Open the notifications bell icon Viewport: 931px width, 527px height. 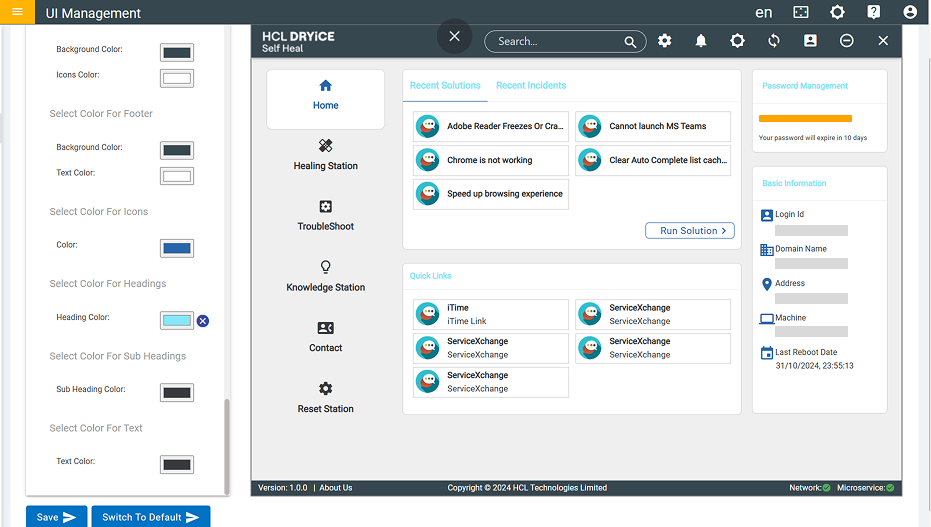click(x=701, y=40)
